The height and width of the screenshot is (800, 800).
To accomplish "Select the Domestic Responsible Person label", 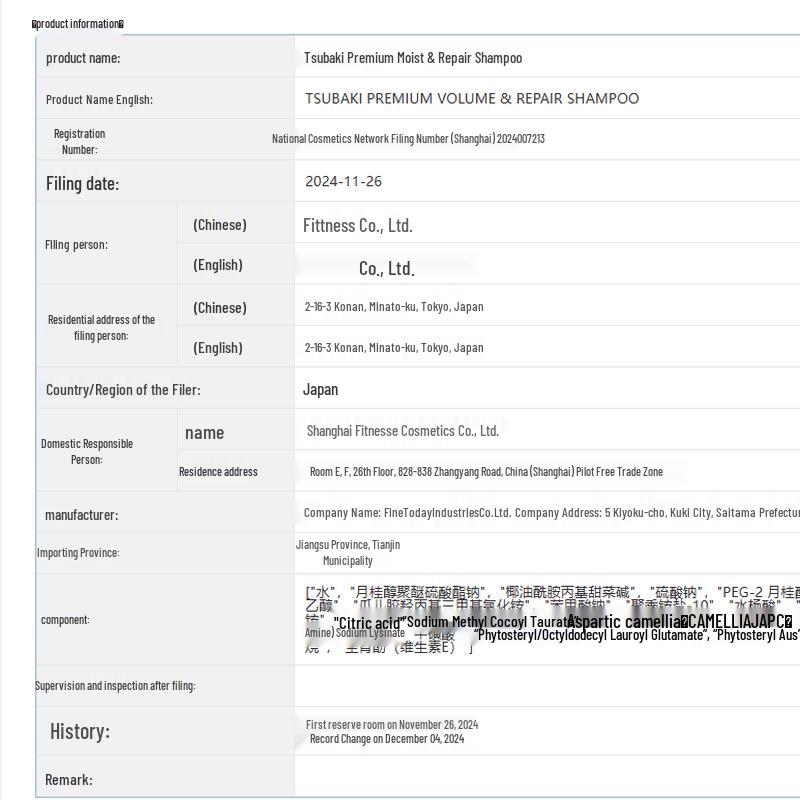I will pos(86,451).
